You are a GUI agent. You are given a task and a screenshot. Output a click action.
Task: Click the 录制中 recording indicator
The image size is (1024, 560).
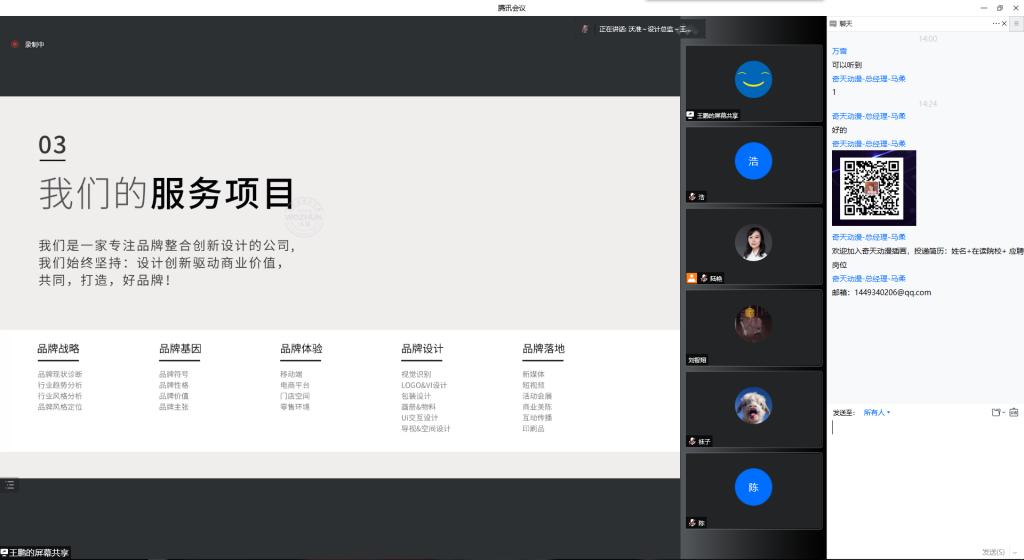click(28, 44)
